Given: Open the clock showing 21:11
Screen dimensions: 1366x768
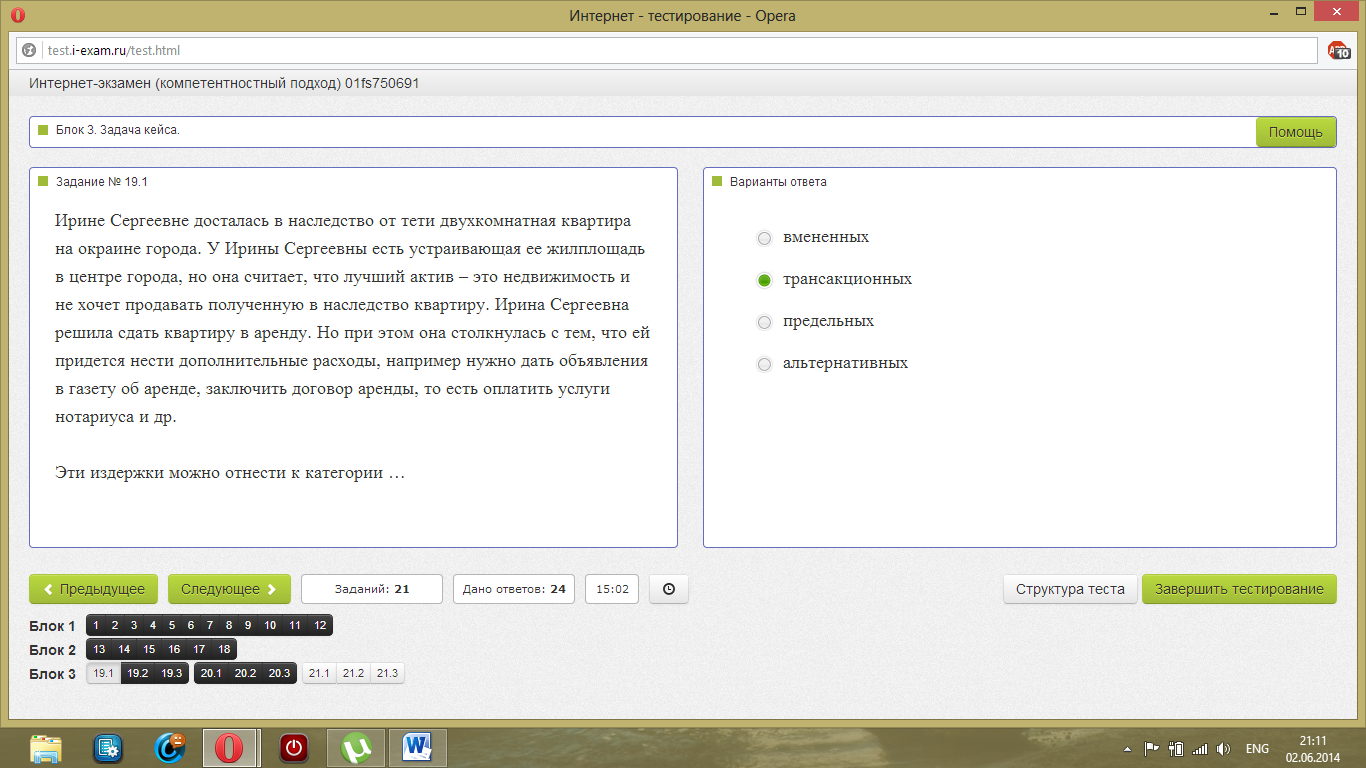Looking at the screenshot, I should pos(1313,748).
